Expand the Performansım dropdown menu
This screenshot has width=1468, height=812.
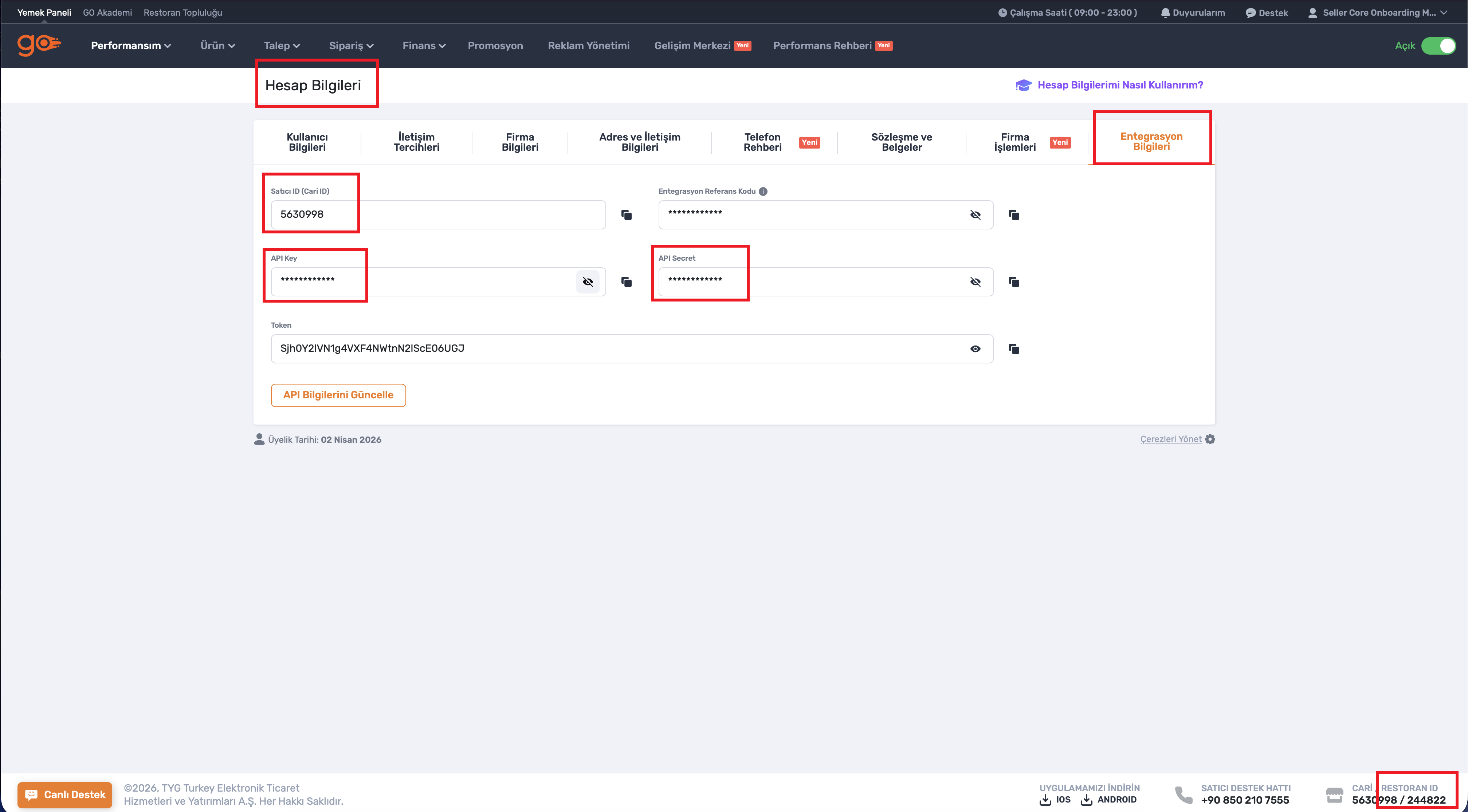(x=131, y=46)
